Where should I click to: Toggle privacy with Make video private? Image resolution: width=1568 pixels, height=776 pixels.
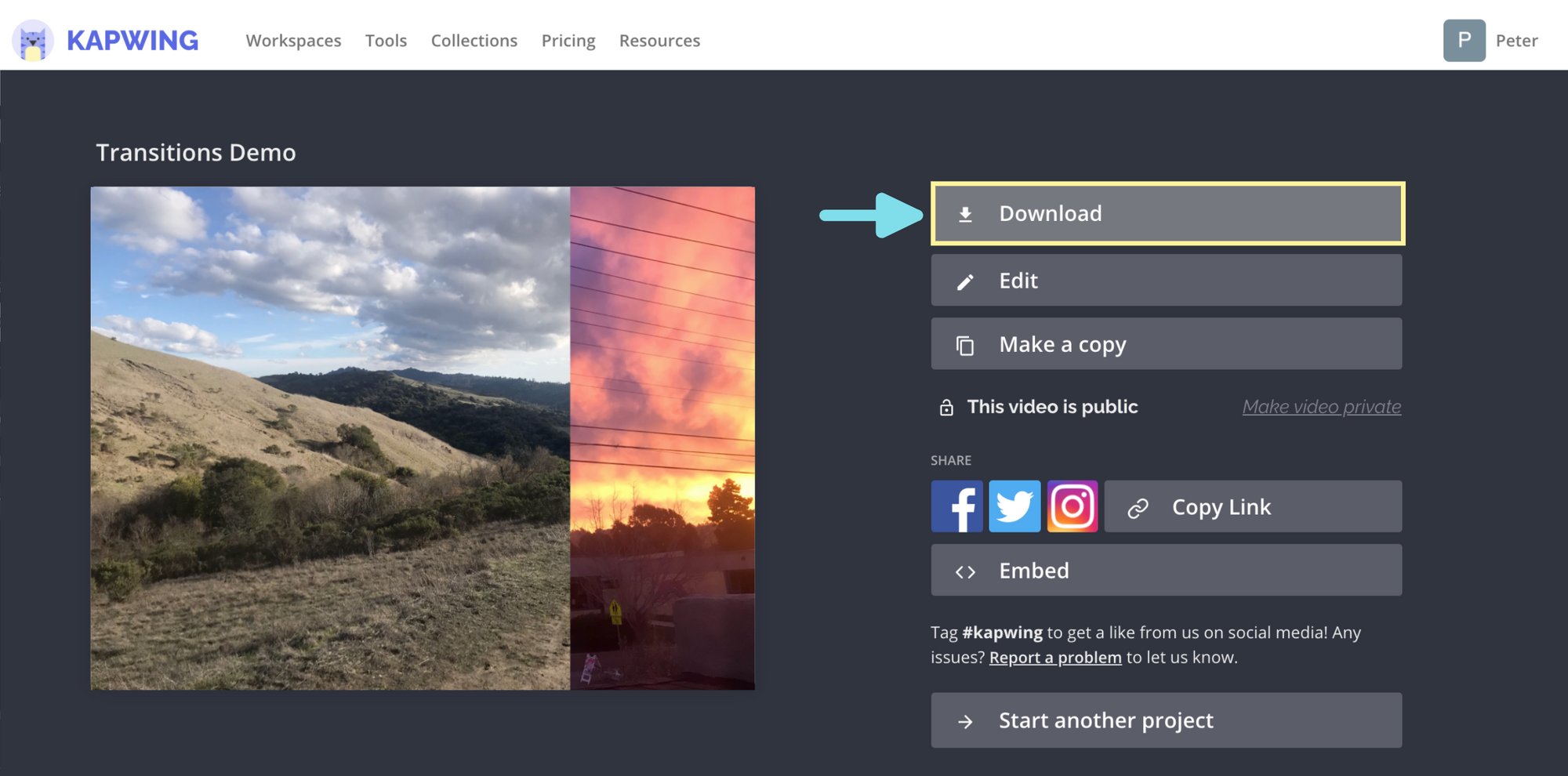coord(1321,407)
